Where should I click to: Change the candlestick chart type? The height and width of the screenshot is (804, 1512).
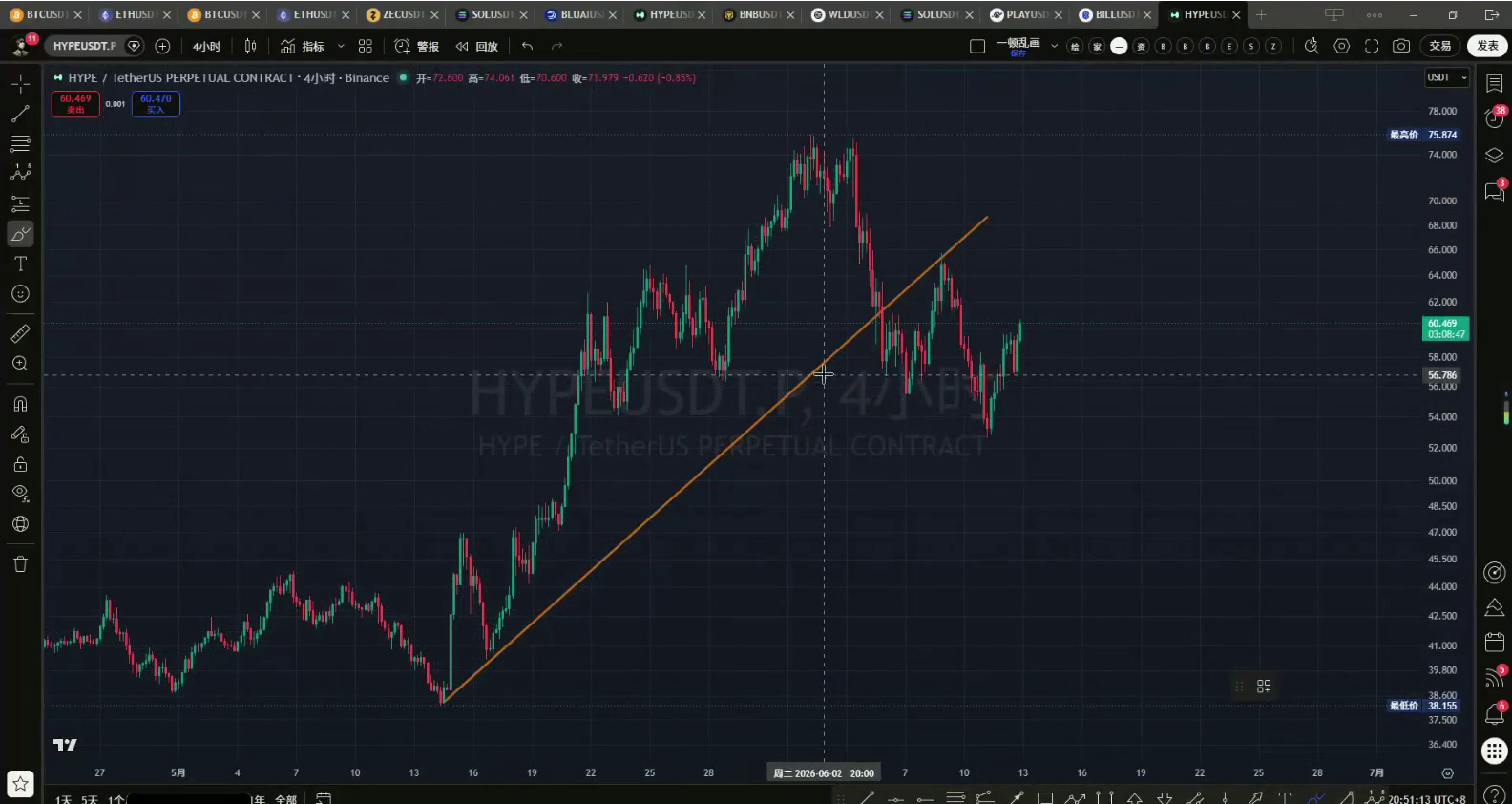tap(250, 46)
